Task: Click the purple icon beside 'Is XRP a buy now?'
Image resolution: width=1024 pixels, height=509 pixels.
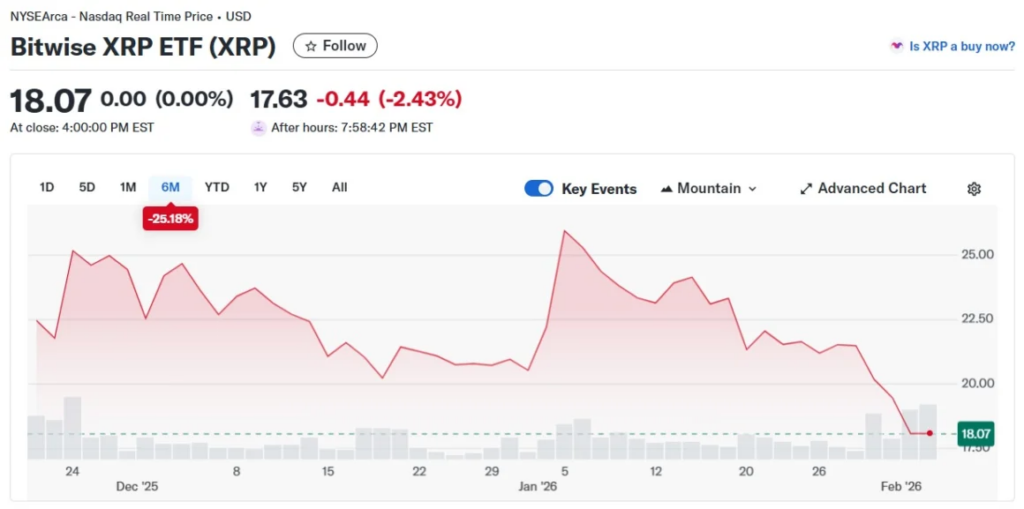Action: pos(897,46)
